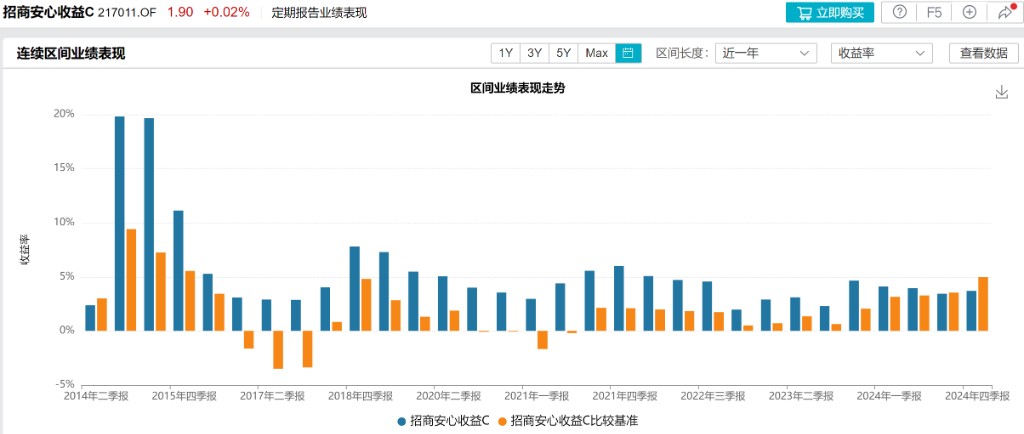Toggle 招商安心收益C legend series
Screen dimensions: 1024x434
[x=443, y=421]
